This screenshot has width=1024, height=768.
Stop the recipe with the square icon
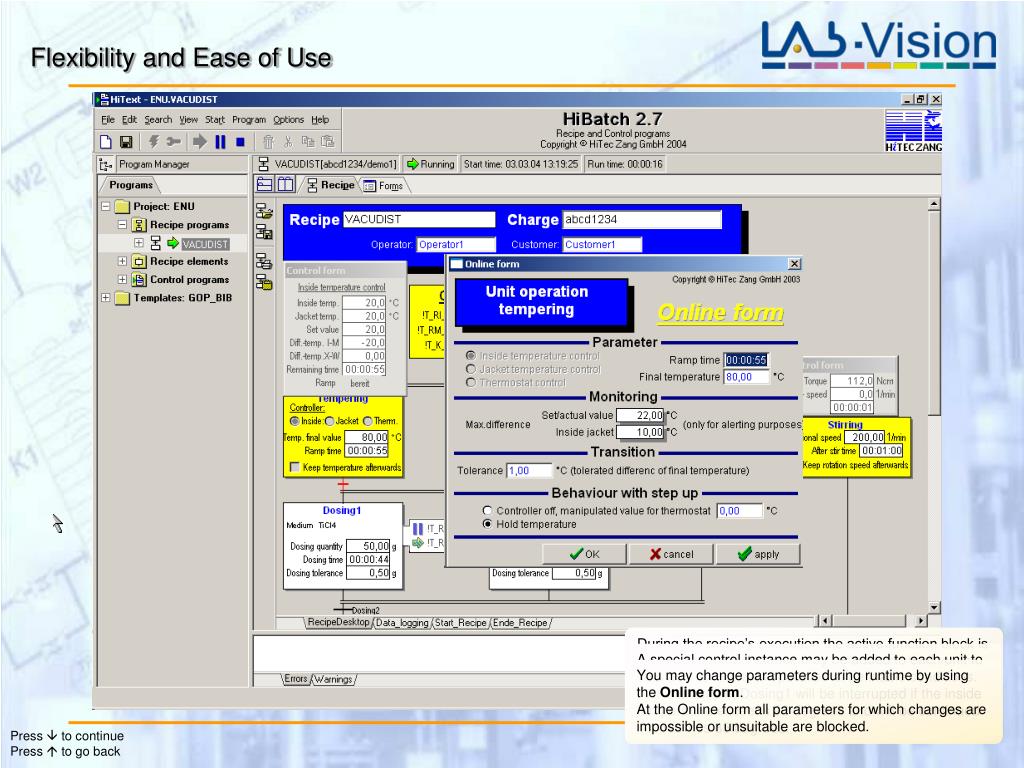tap(240, 142)
